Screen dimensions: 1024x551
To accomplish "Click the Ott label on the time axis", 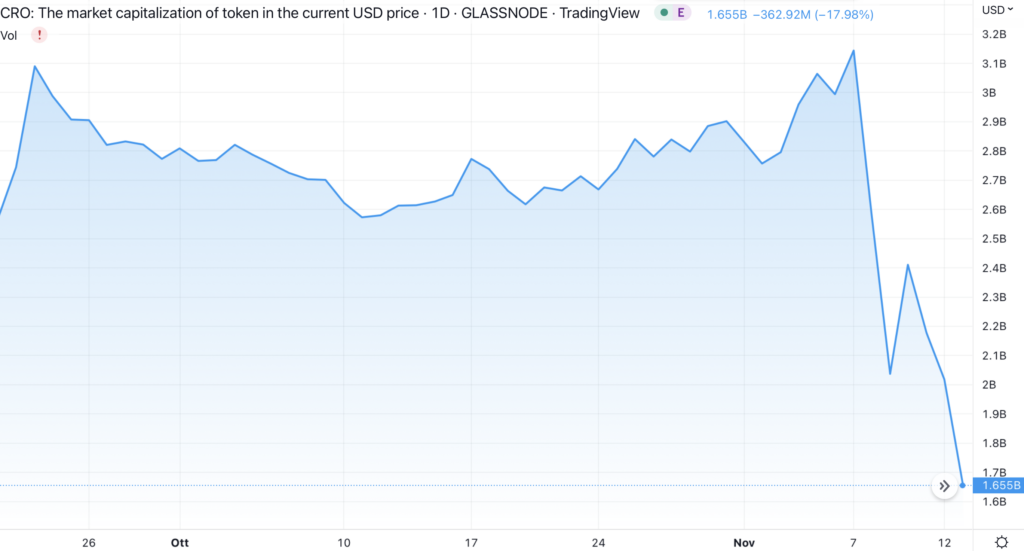I will (179, 542).
